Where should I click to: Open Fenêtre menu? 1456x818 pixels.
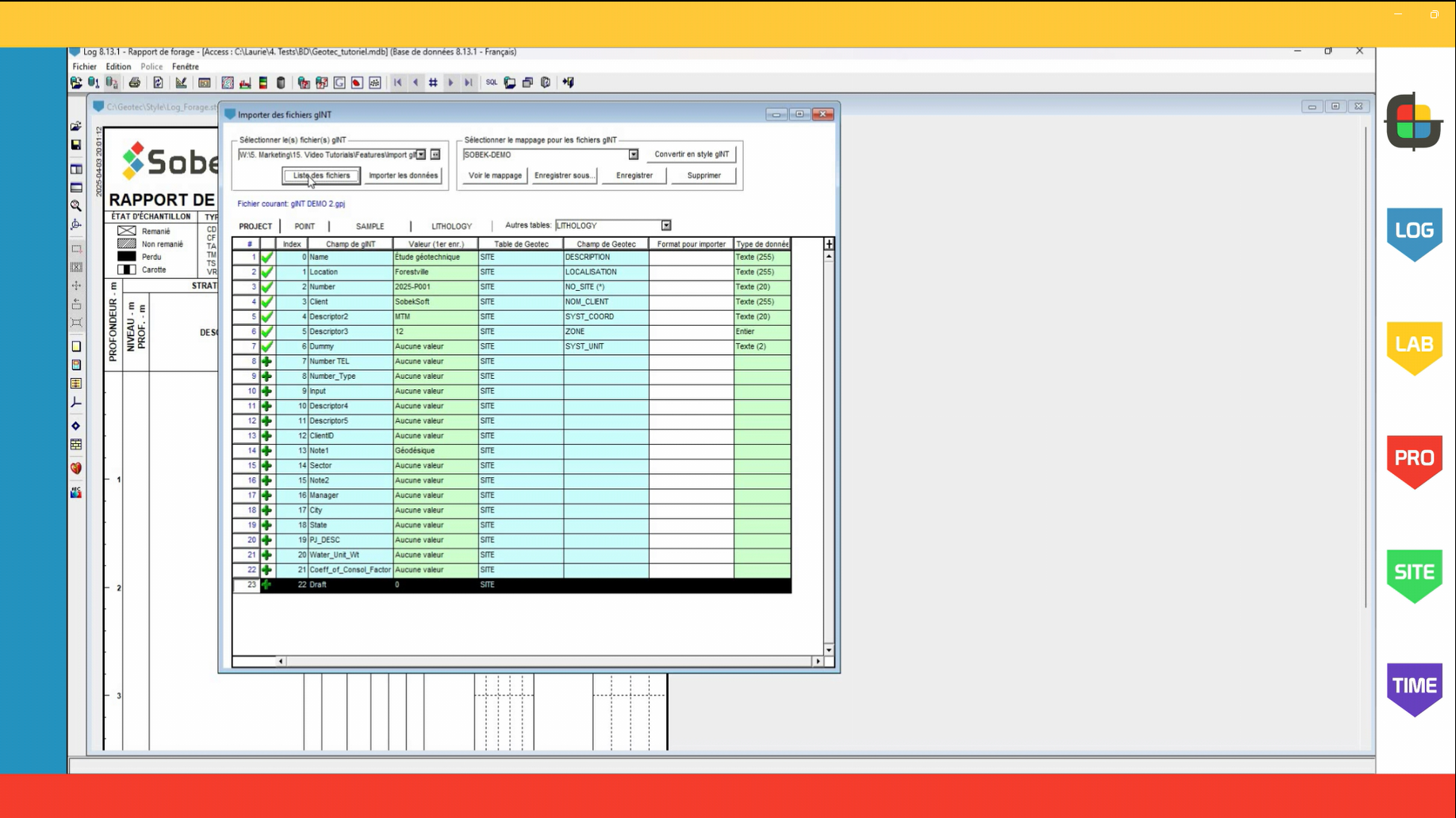tap(186, 67)
